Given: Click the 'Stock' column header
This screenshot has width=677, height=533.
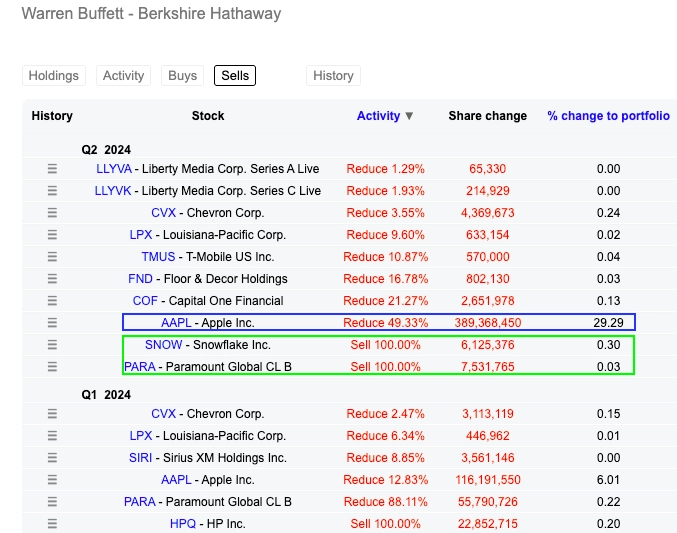Looking at the screenshot, I should pyautogui.click(x=208, y=116).
